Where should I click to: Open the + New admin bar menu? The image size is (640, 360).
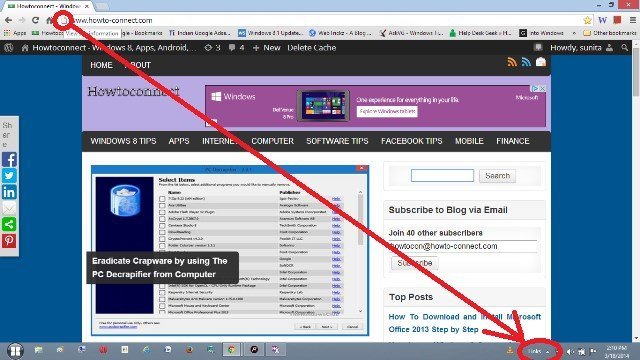click(x=266, y=48)
